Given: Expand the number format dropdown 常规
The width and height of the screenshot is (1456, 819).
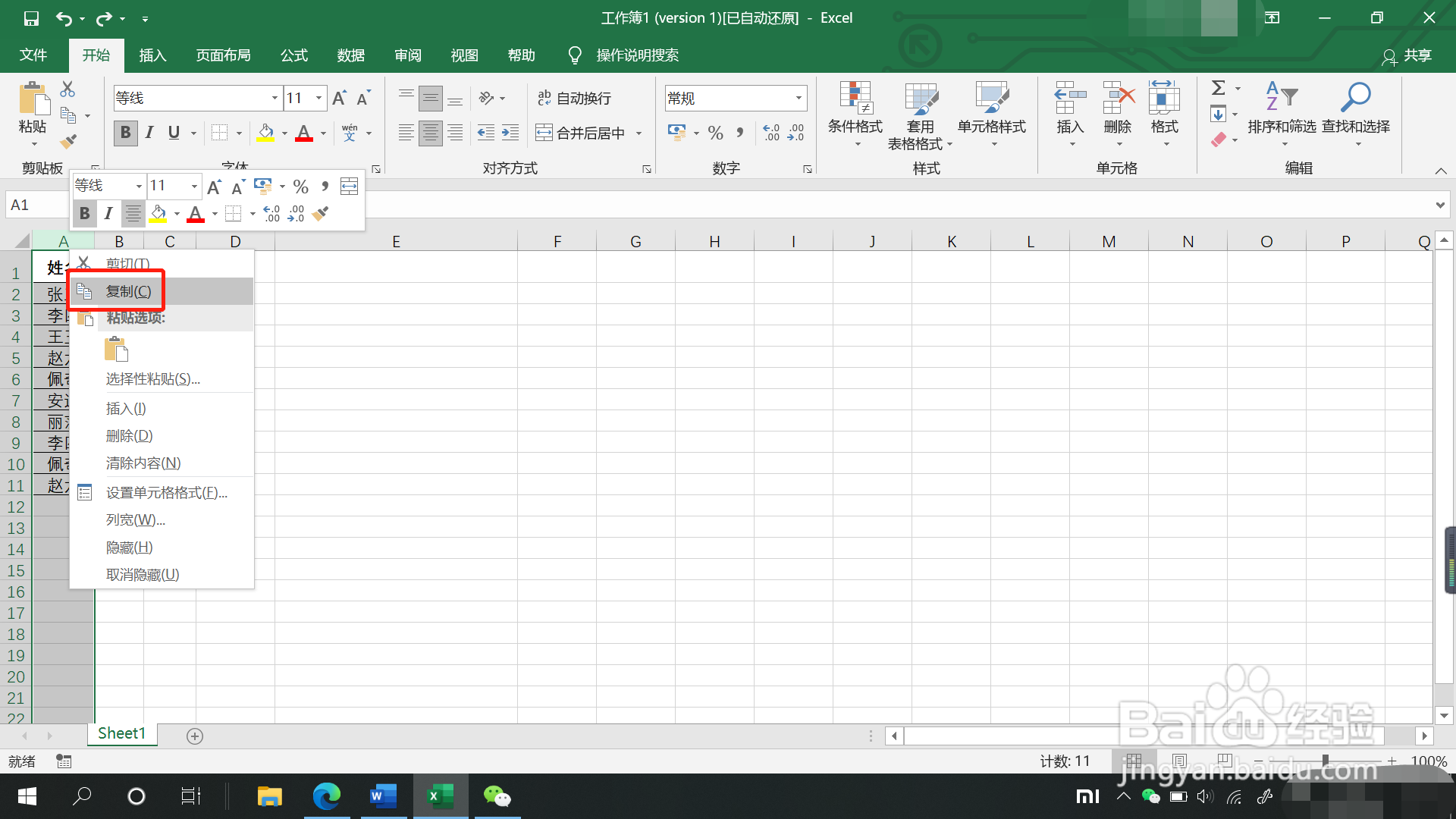Looking at the screenshot, I should point(799,98).
